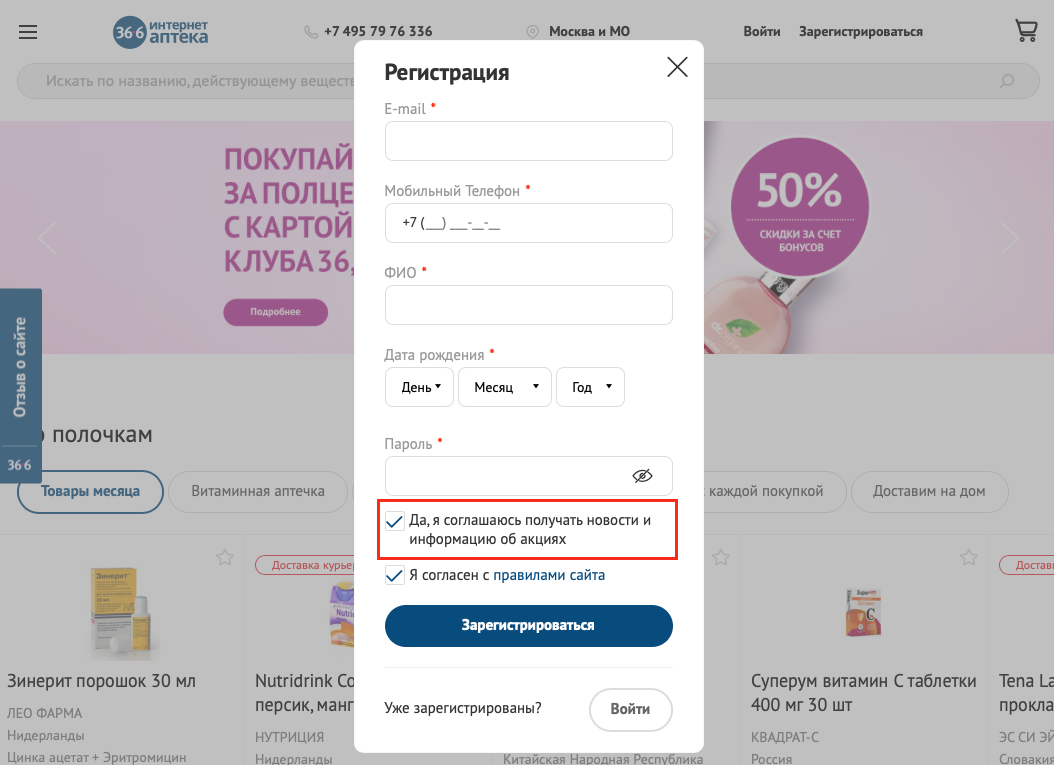Favorite Суперум витамин C via its star icon

[x=968, y=557]
